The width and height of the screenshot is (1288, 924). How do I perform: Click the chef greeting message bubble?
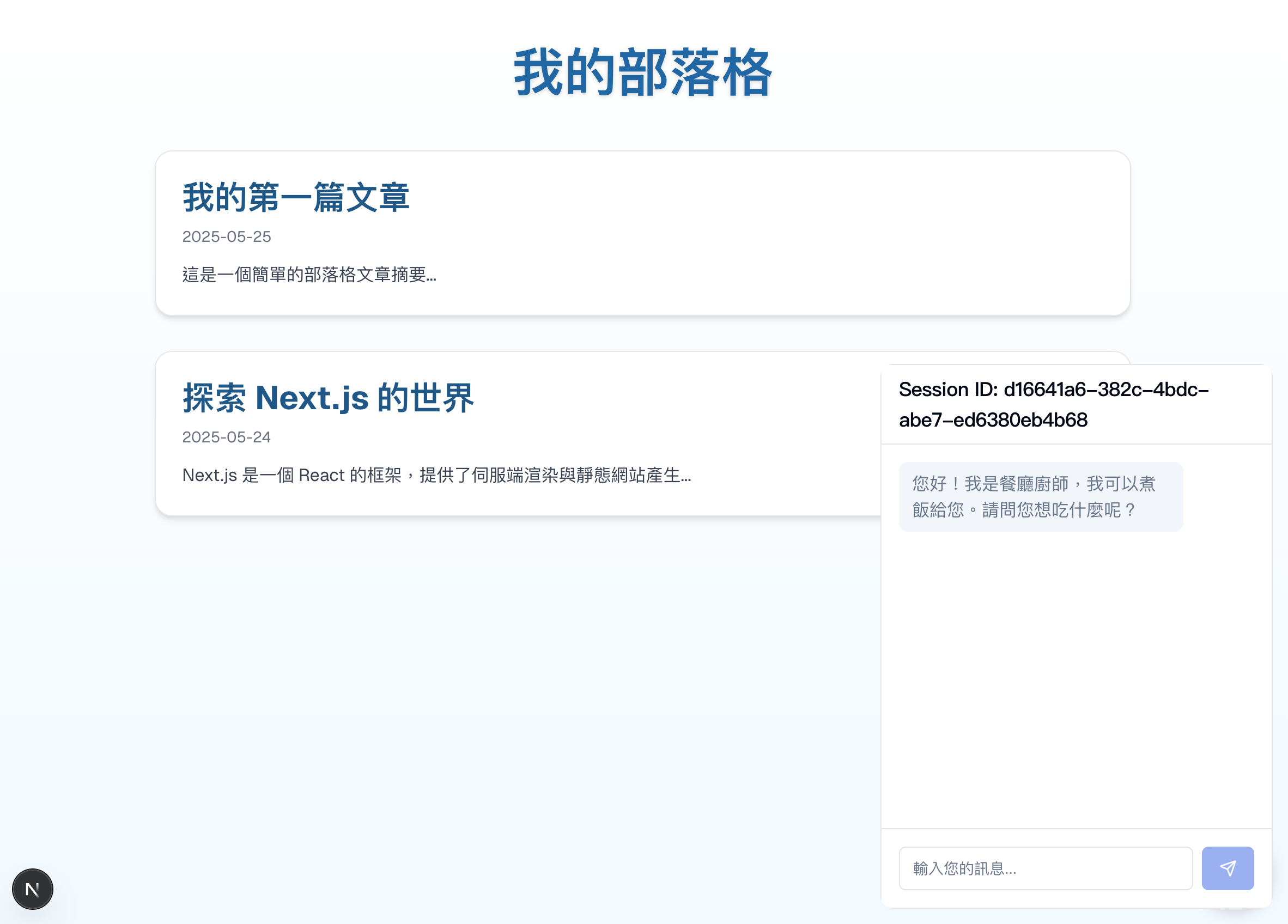point(1041,496)
